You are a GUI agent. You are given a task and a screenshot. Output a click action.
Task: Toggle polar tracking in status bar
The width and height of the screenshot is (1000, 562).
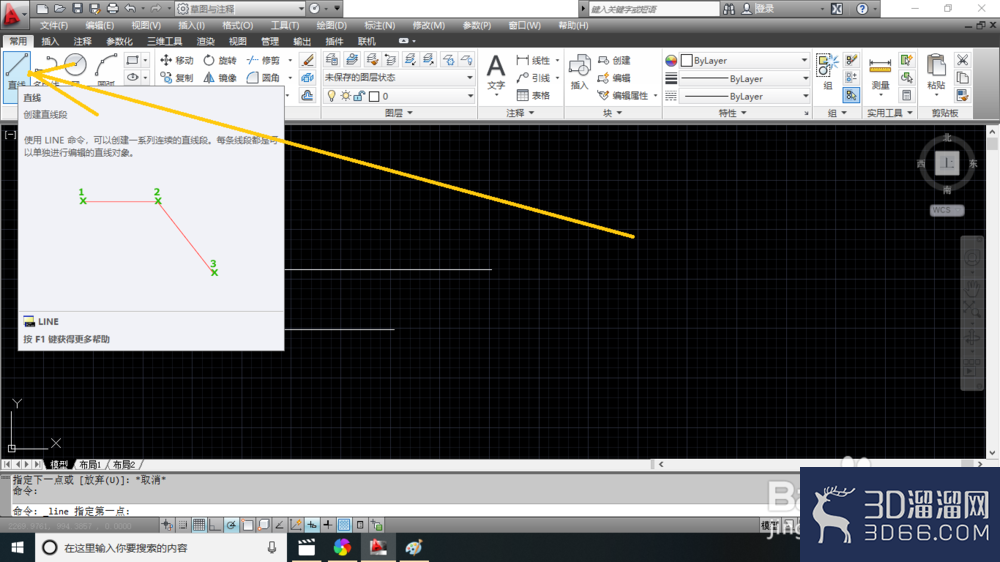click(231, 525)
